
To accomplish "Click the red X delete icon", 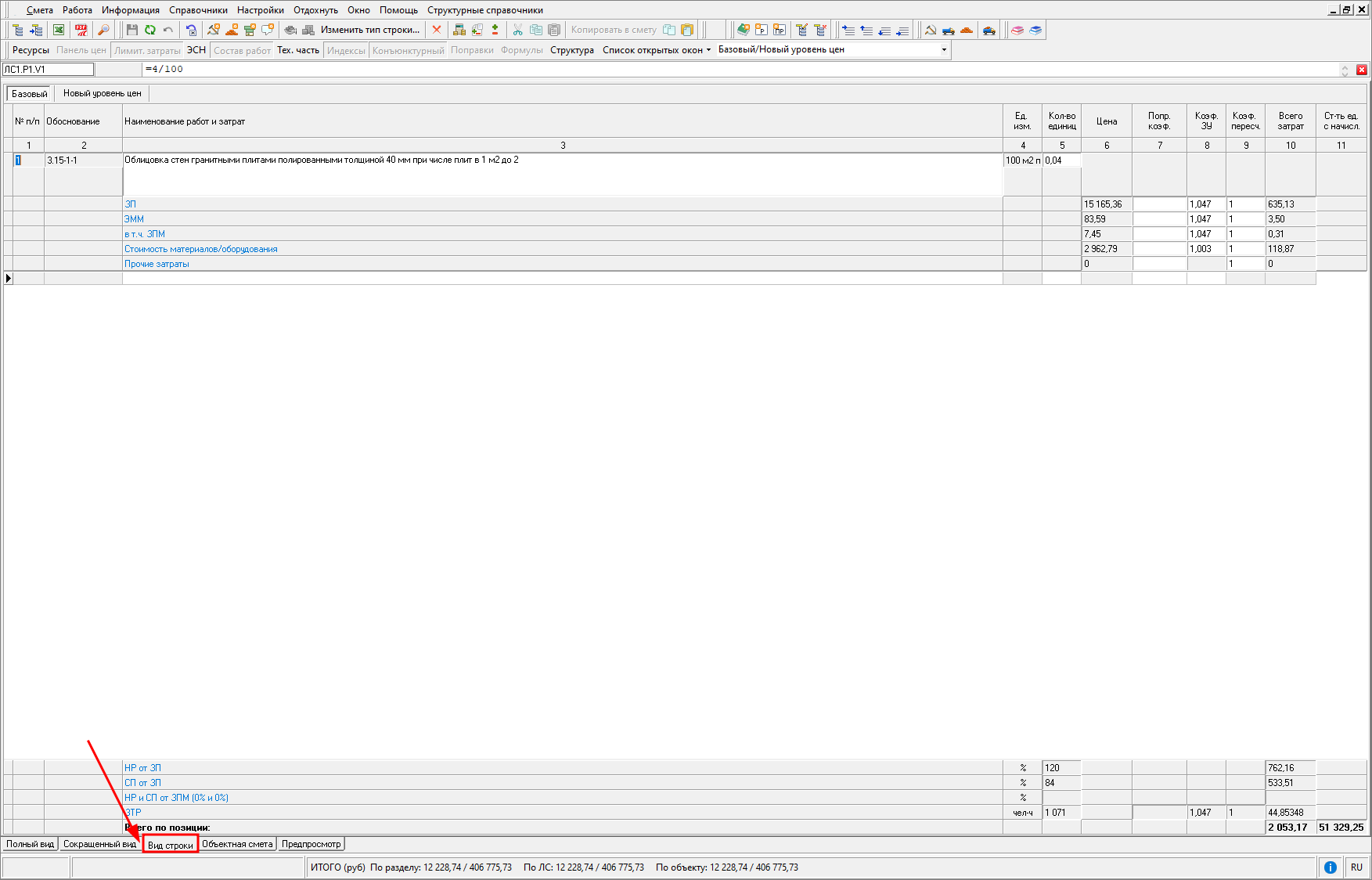I will 437,30.
